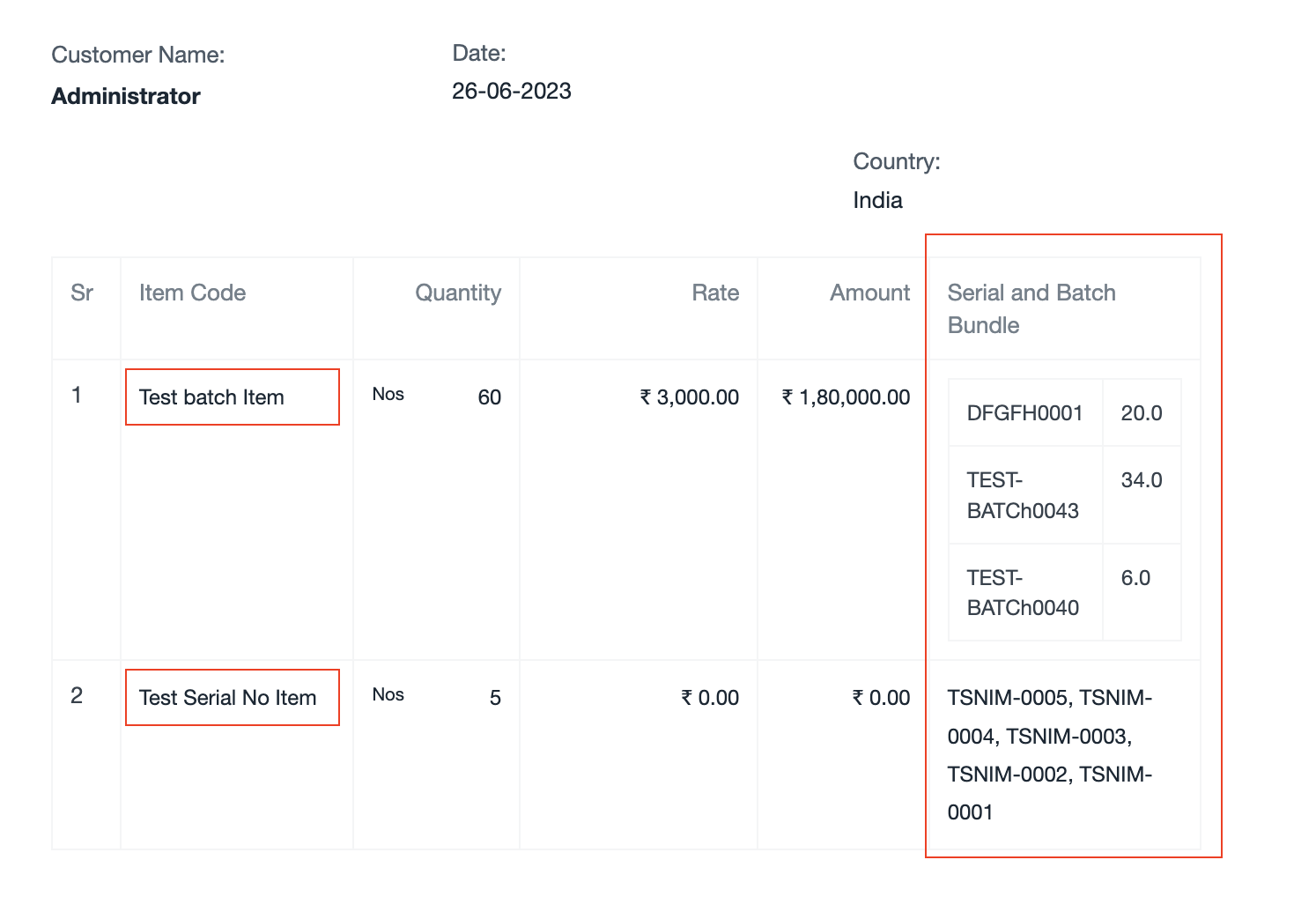Click the Item Code column header

click(x=192, y=293)
